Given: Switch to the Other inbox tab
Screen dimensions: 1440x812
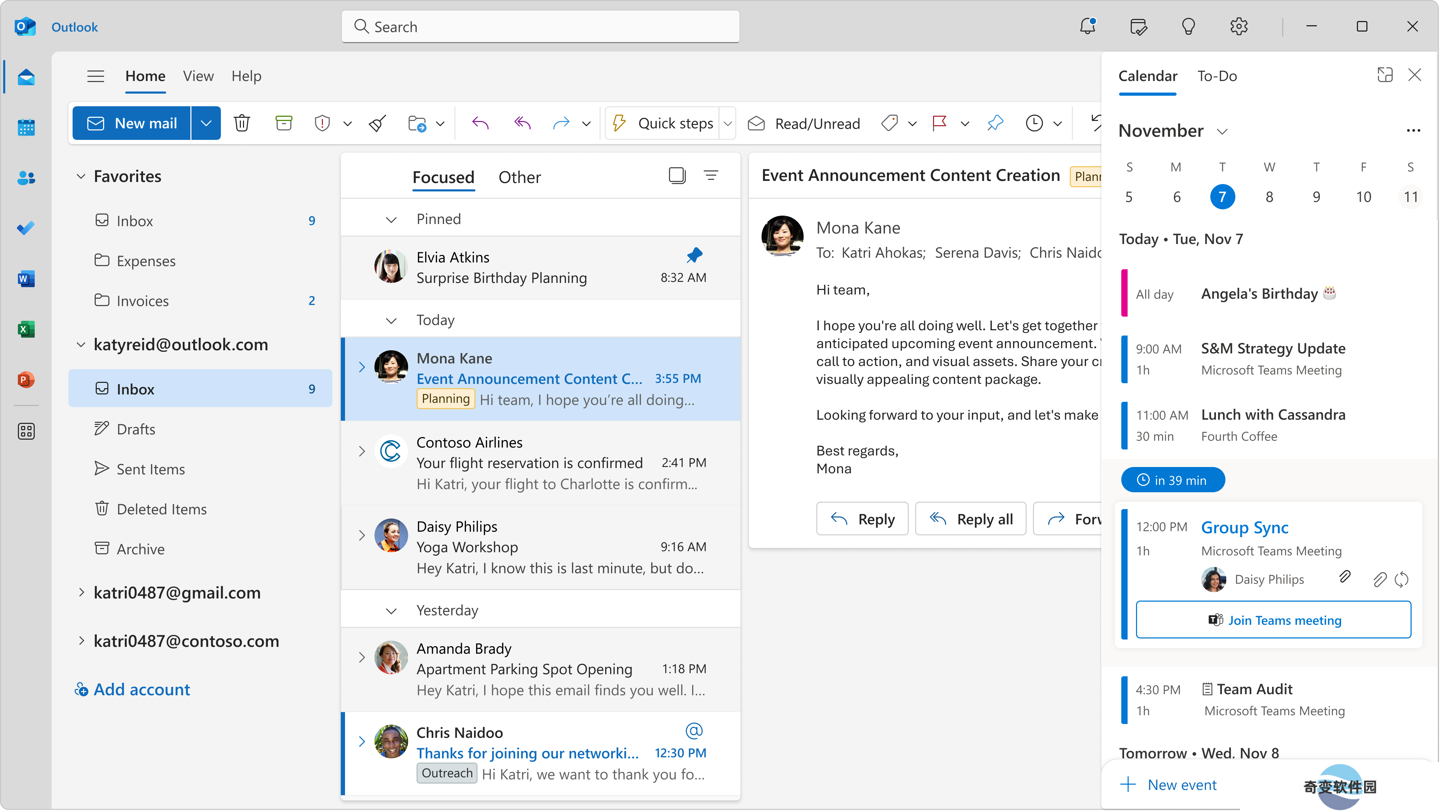Looking at the screenshot, I should click(x=519, y=177).
